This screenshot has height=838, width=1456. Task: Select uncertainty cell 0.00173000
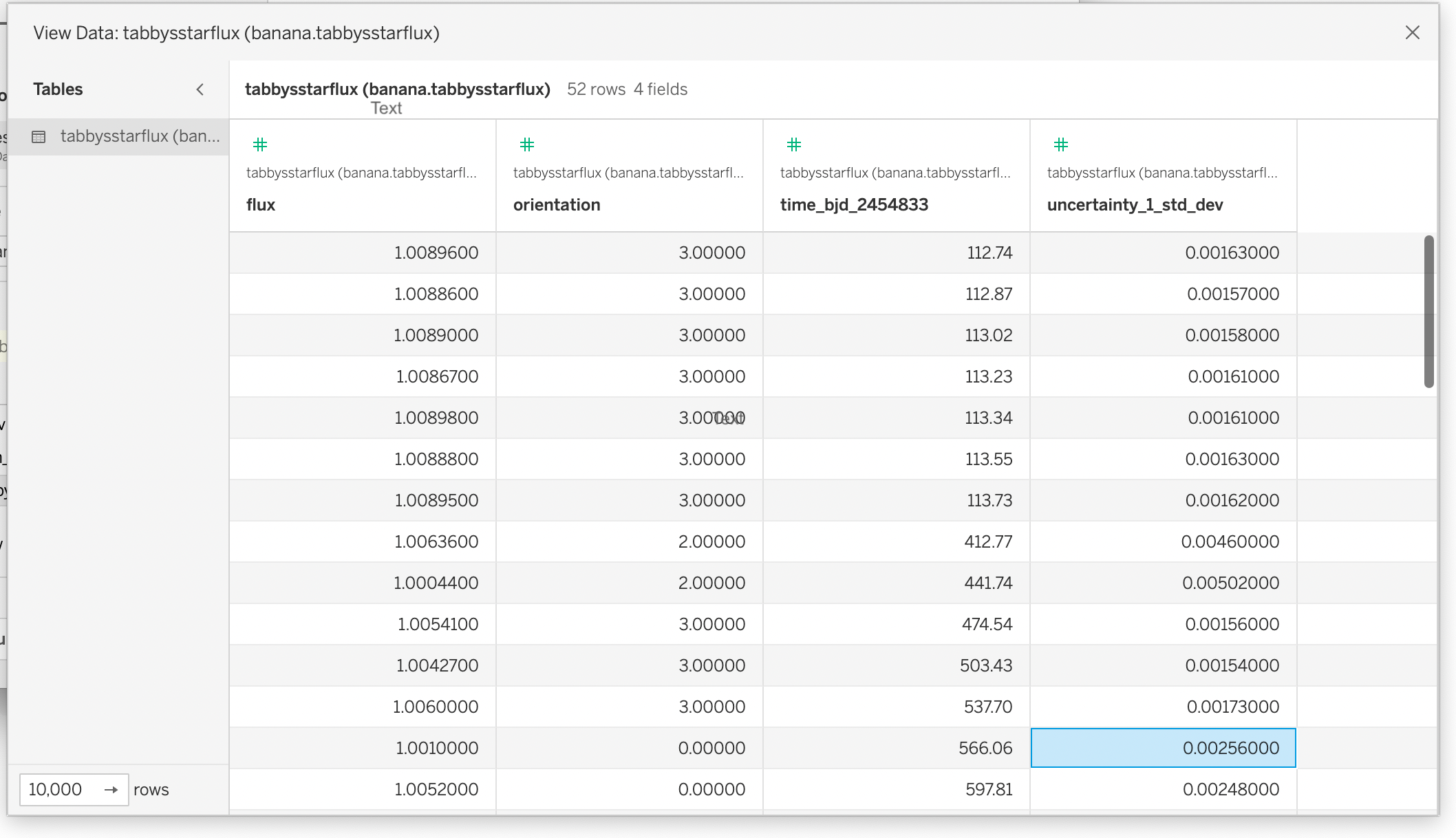[1164, 707]
